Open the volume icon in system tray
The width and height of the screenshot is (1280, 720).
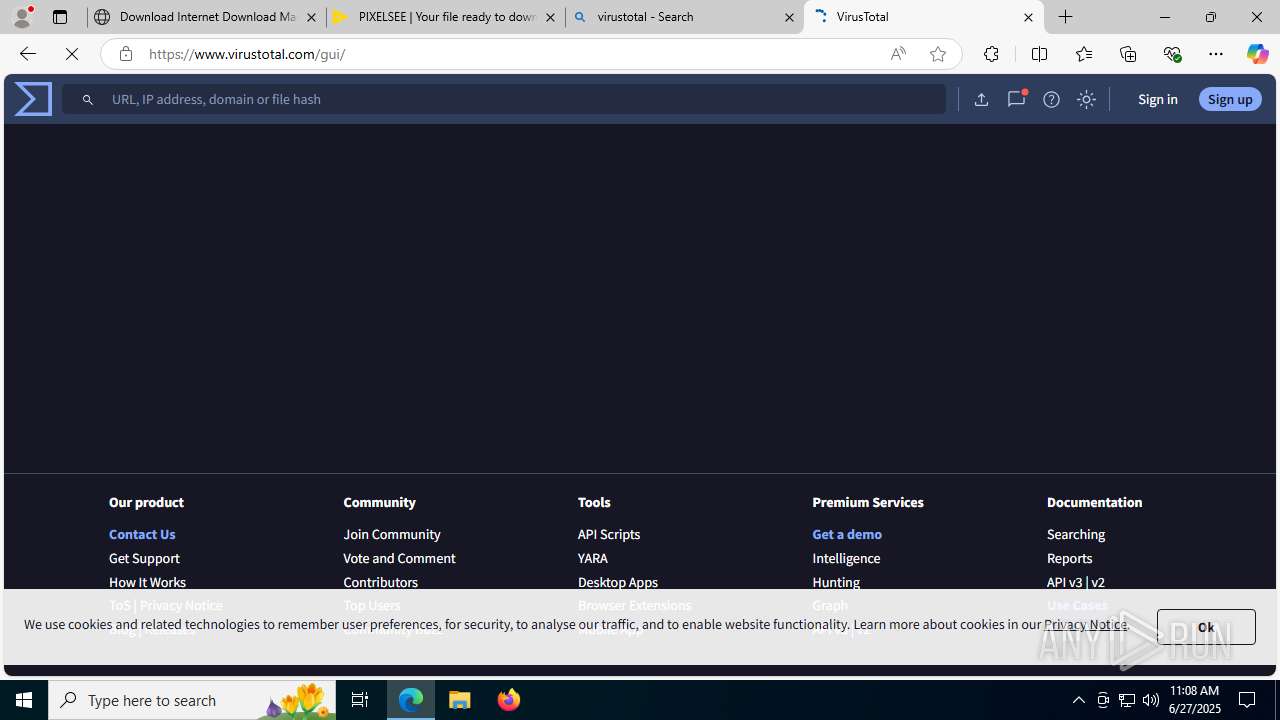click(x=1151, y=700)
